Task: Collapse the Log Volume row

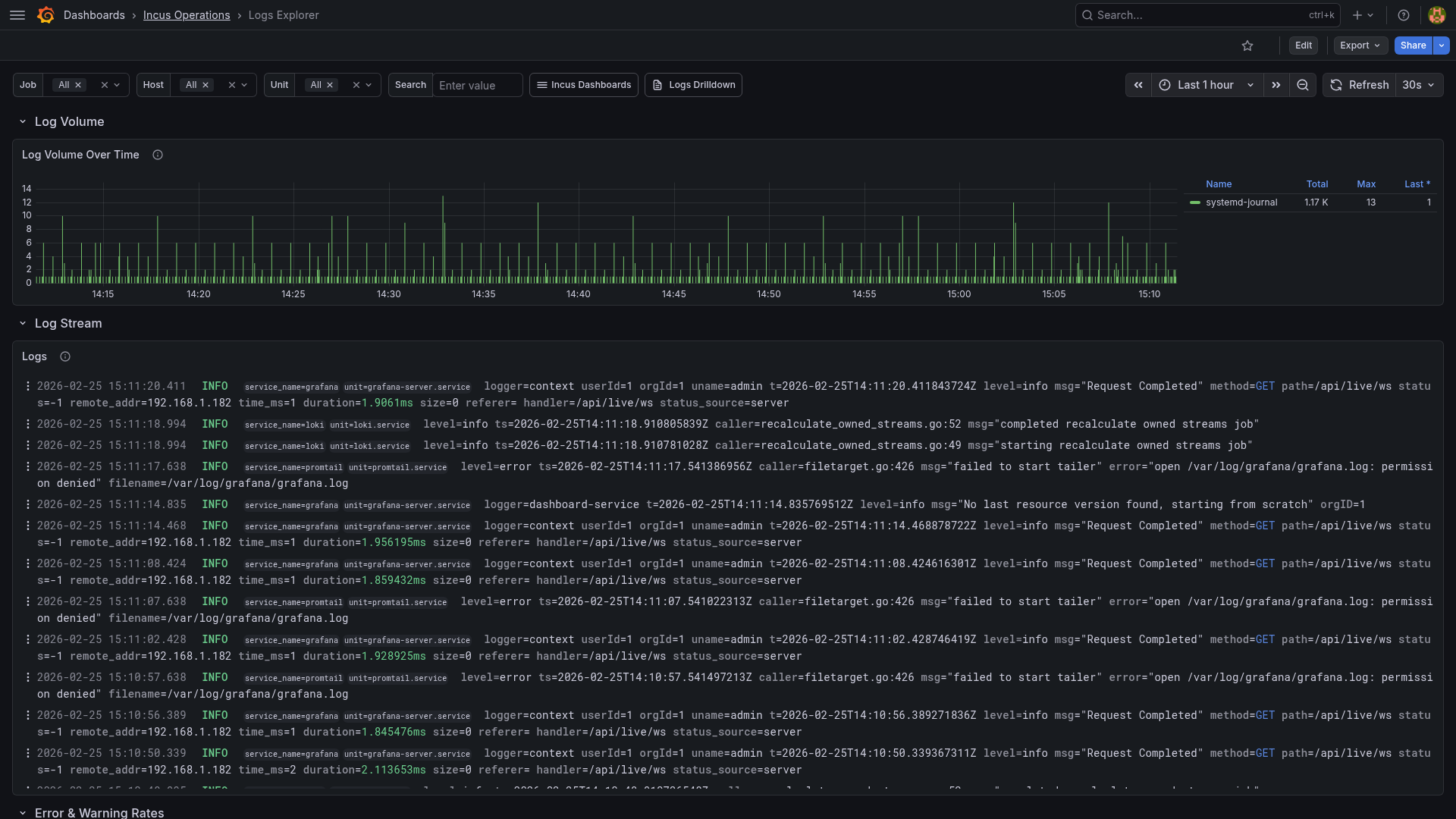Action: (x=23, y=122)
